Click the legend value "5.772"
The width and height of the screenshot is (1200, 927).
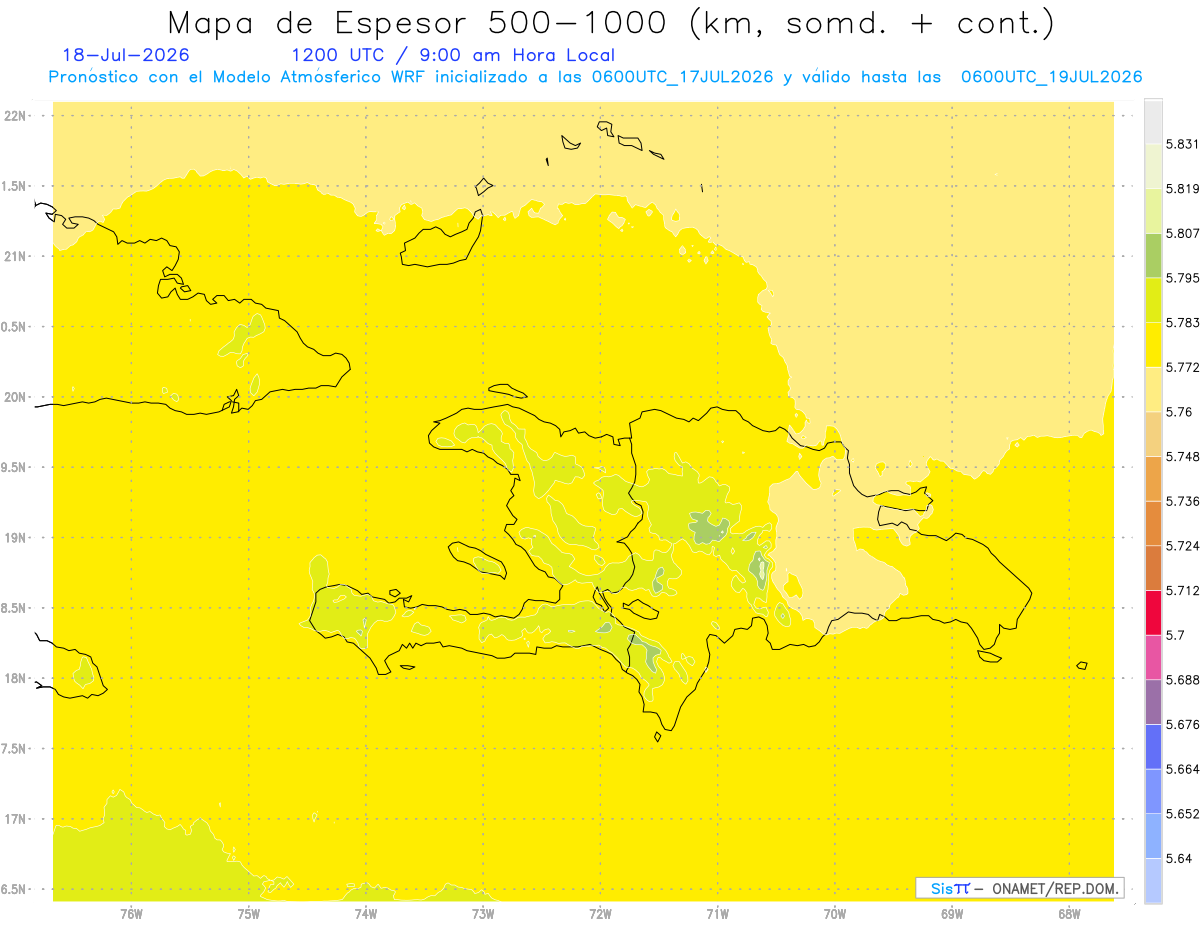pyautogui.click(x=1182, y=368)
